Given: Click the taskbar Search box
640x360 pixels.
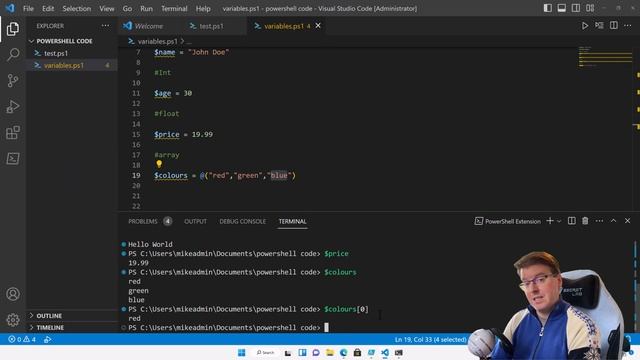Looking at the screenshot, I should coord(265,353).
